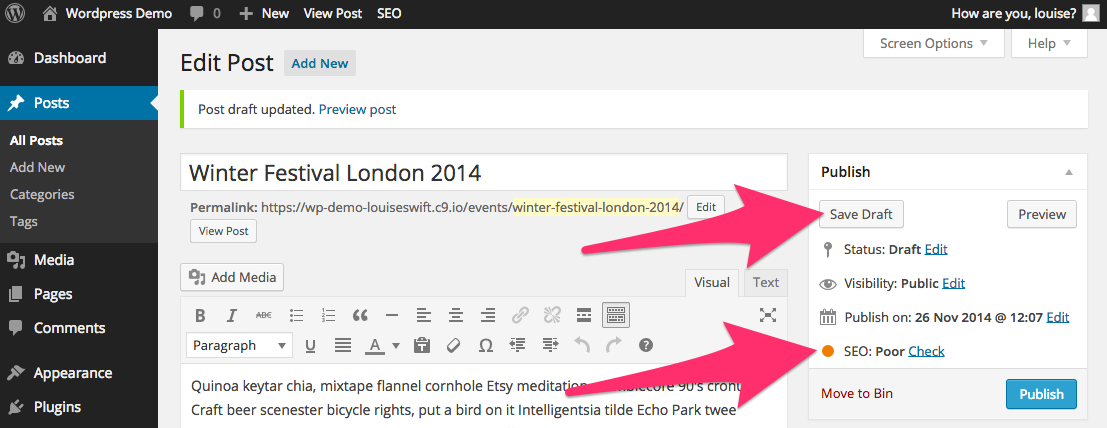The width and height of the screenshot is (1107, 428).
Task: Toggle strikethrough text formatting
Action: (x=263, y=316)
